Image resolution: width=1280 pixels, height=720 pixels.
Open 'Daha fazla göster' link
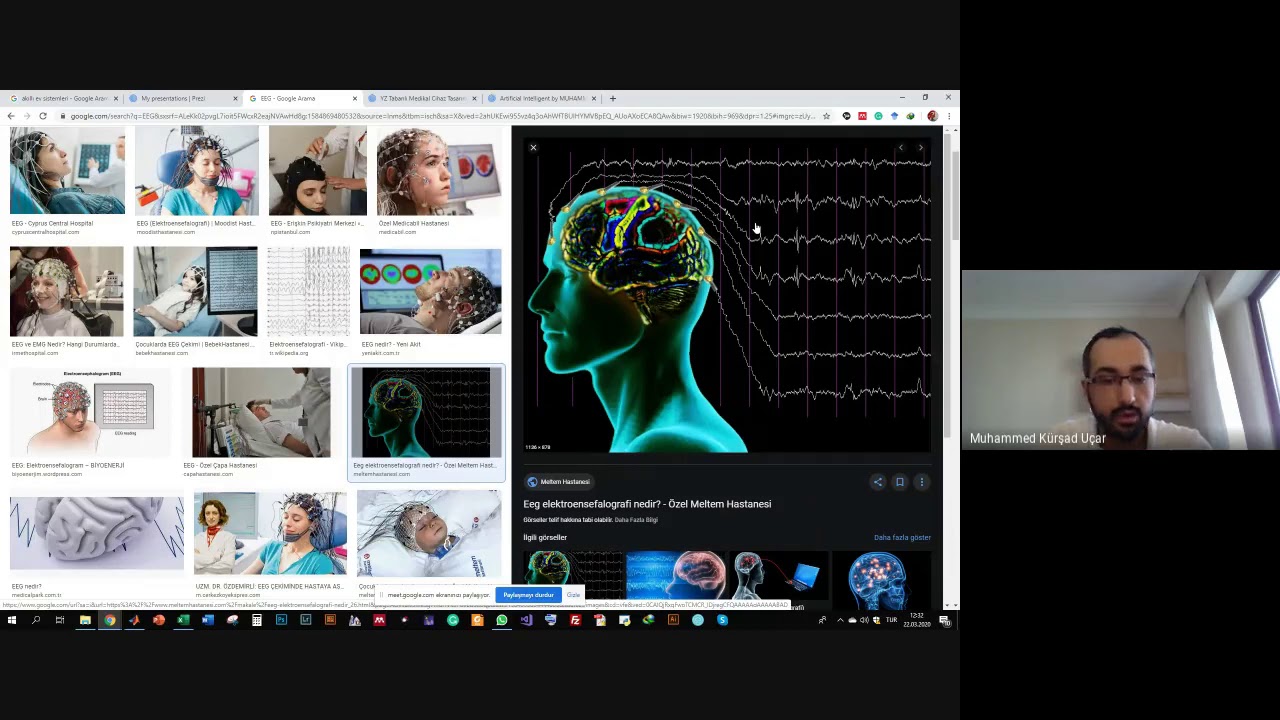pos(902,537)
